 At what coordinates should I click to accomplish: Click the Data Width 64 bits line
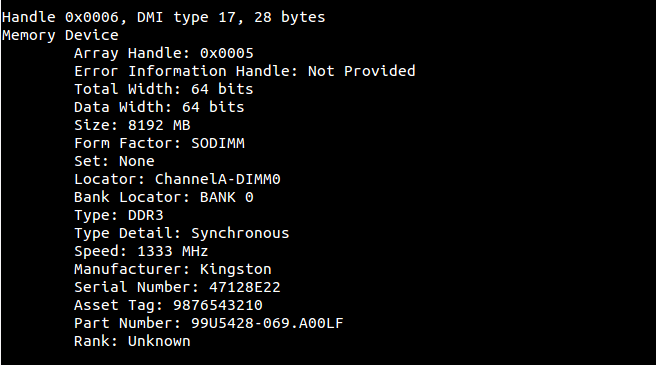[159, 107]
